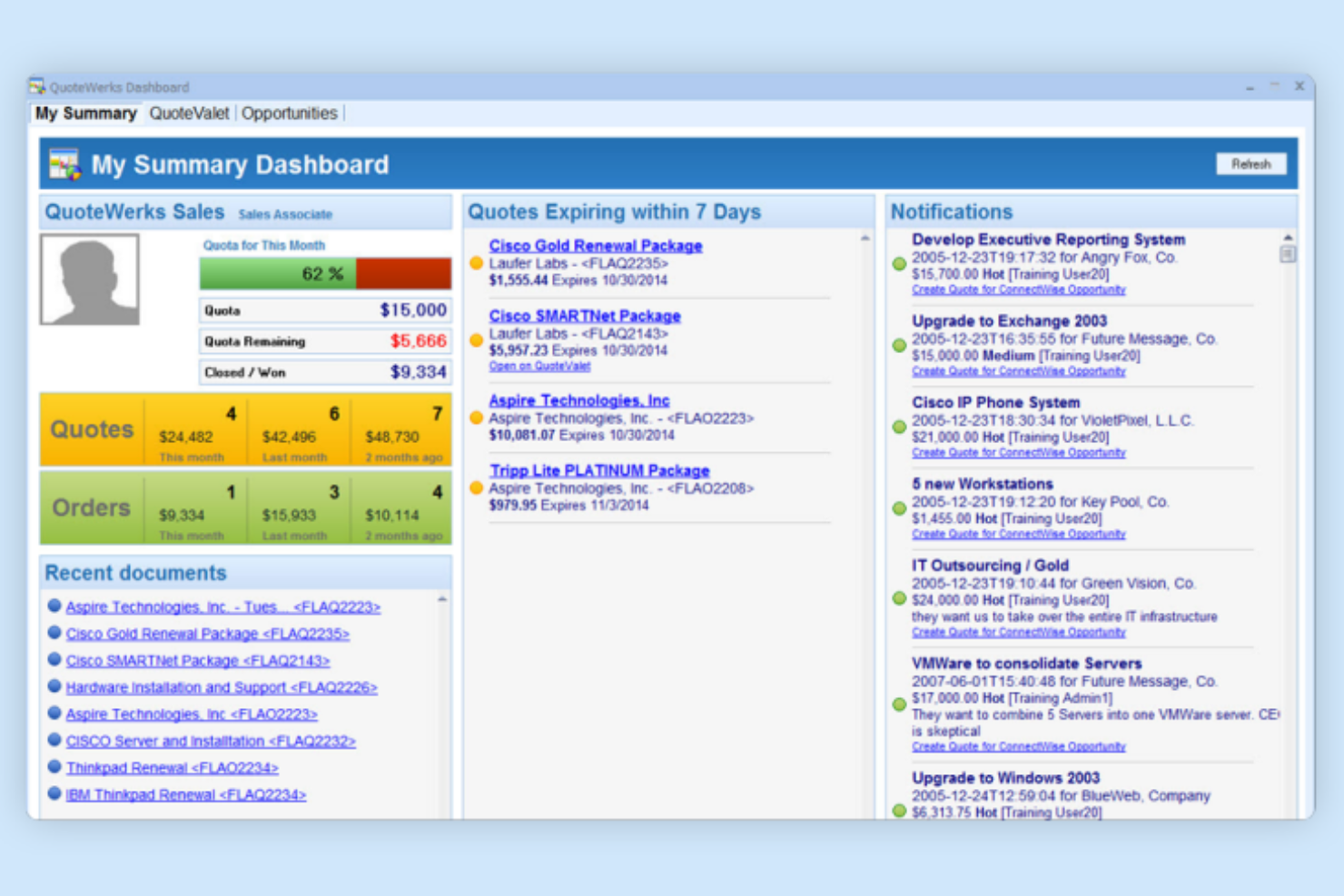Open recent document Cisco Gold Renewal Package FLAQ2235

pyautogui.click(x=208, y=634)
